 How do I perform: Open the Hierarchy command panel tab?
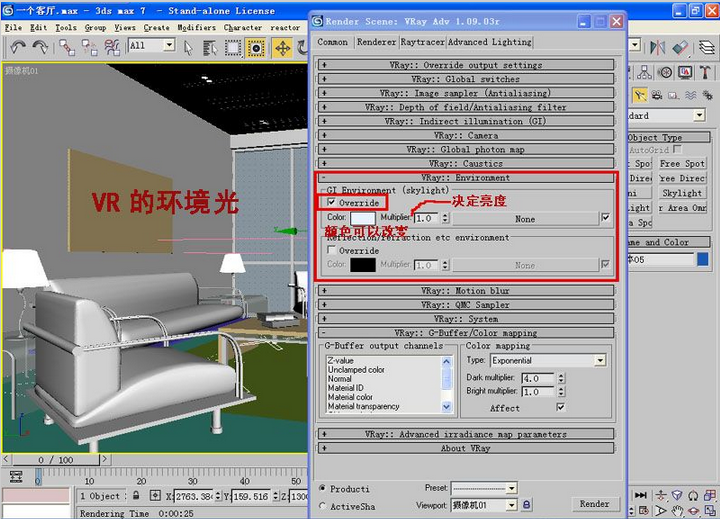tap(644, 72)
